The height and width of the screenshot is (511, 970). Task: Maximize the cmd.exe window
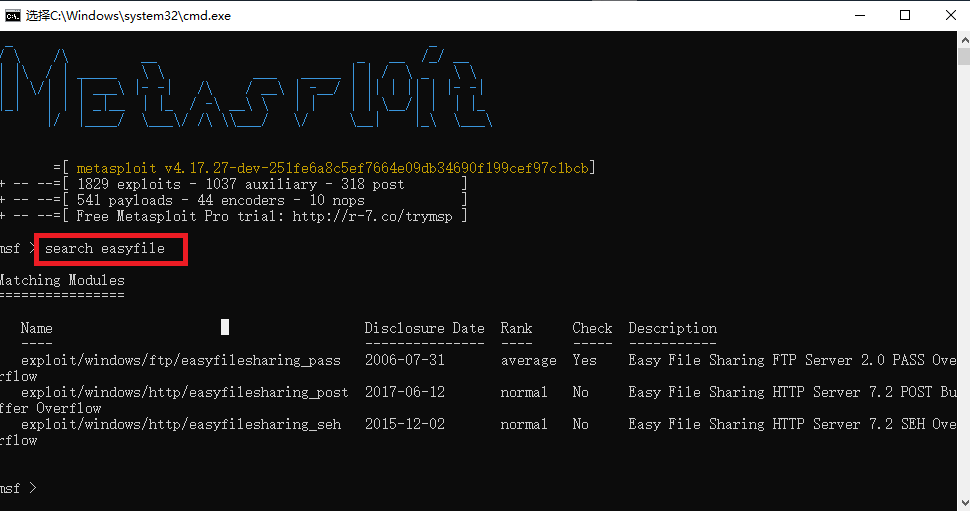905,15
